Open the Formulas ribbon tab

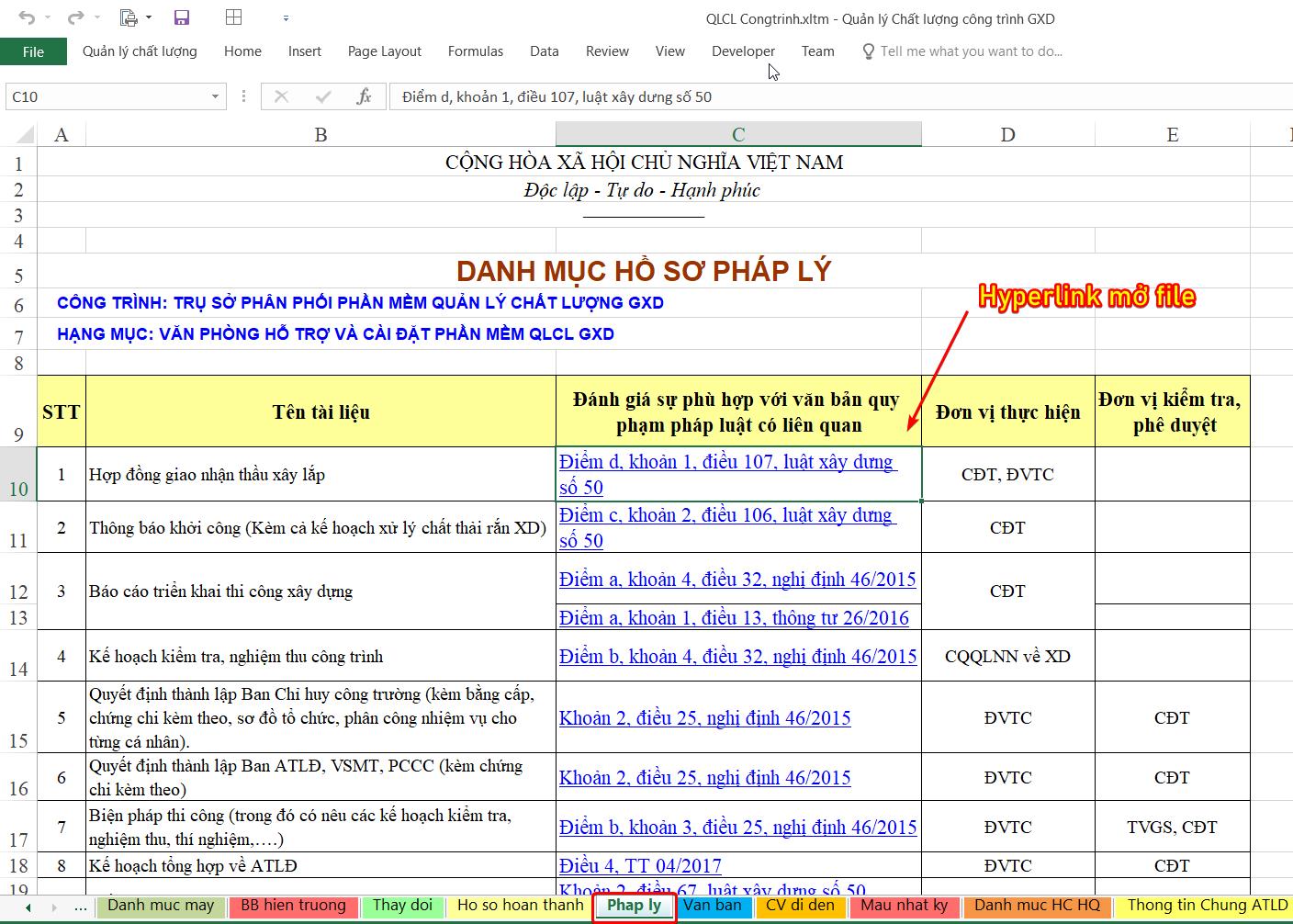pos(476,51)
